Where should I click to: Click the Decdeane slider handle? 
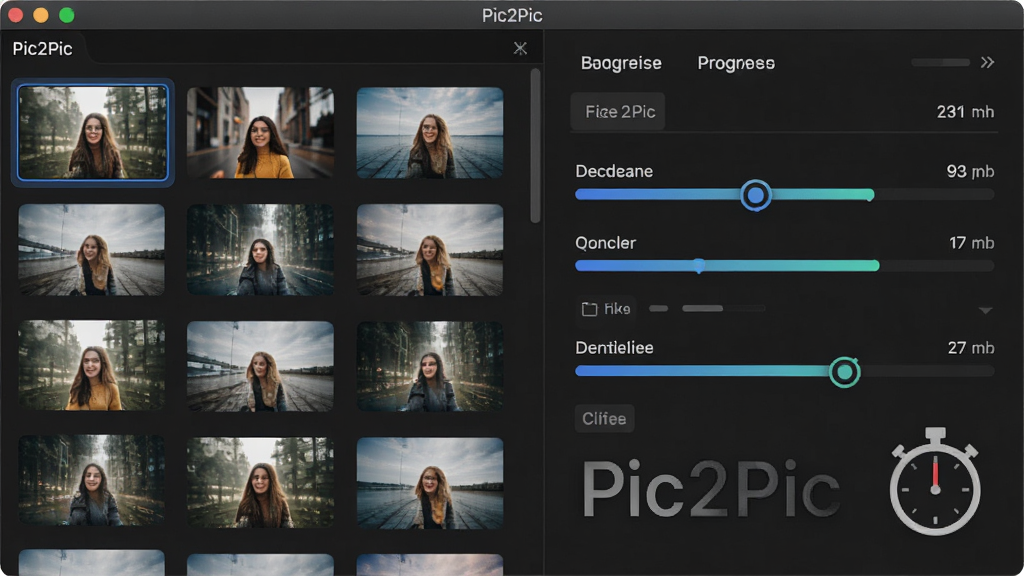click(756, 195)
